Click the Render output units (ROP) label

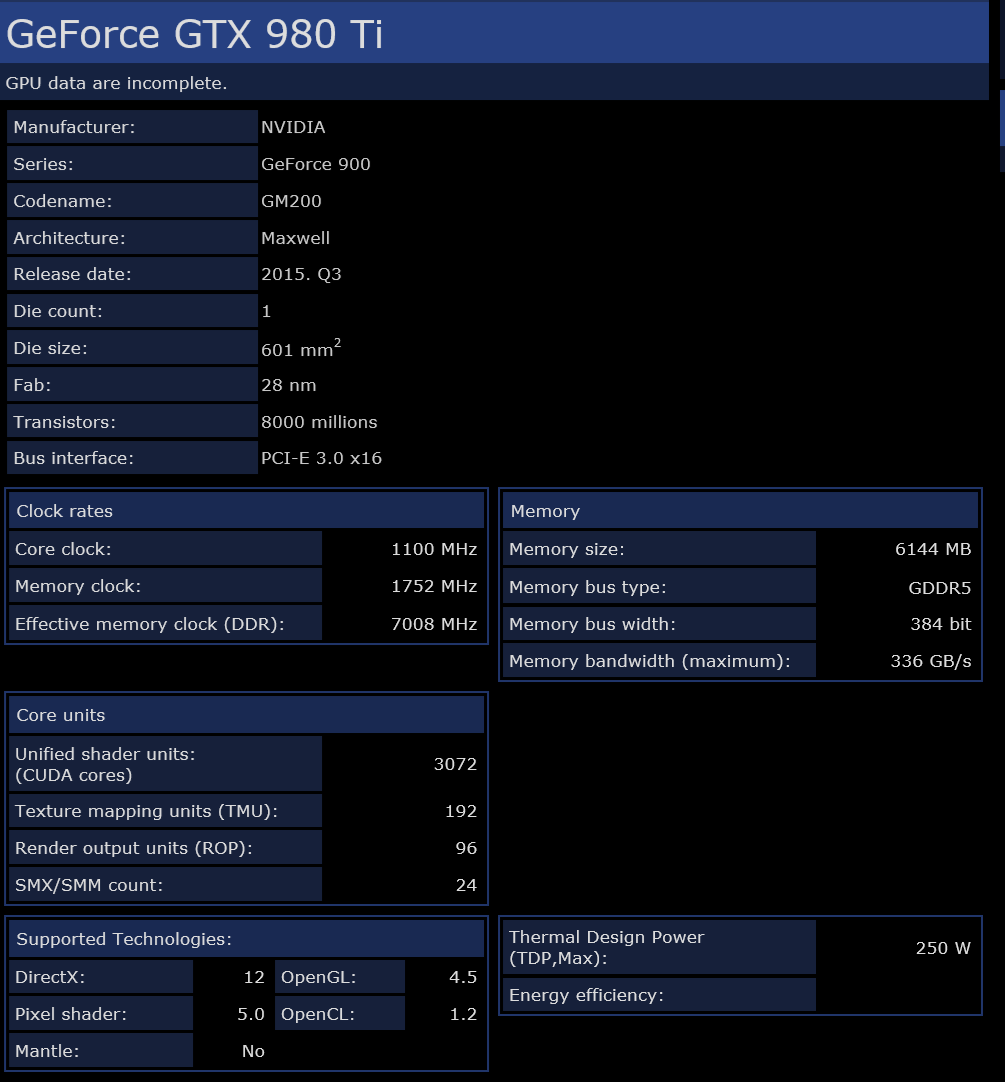point(166,848)
